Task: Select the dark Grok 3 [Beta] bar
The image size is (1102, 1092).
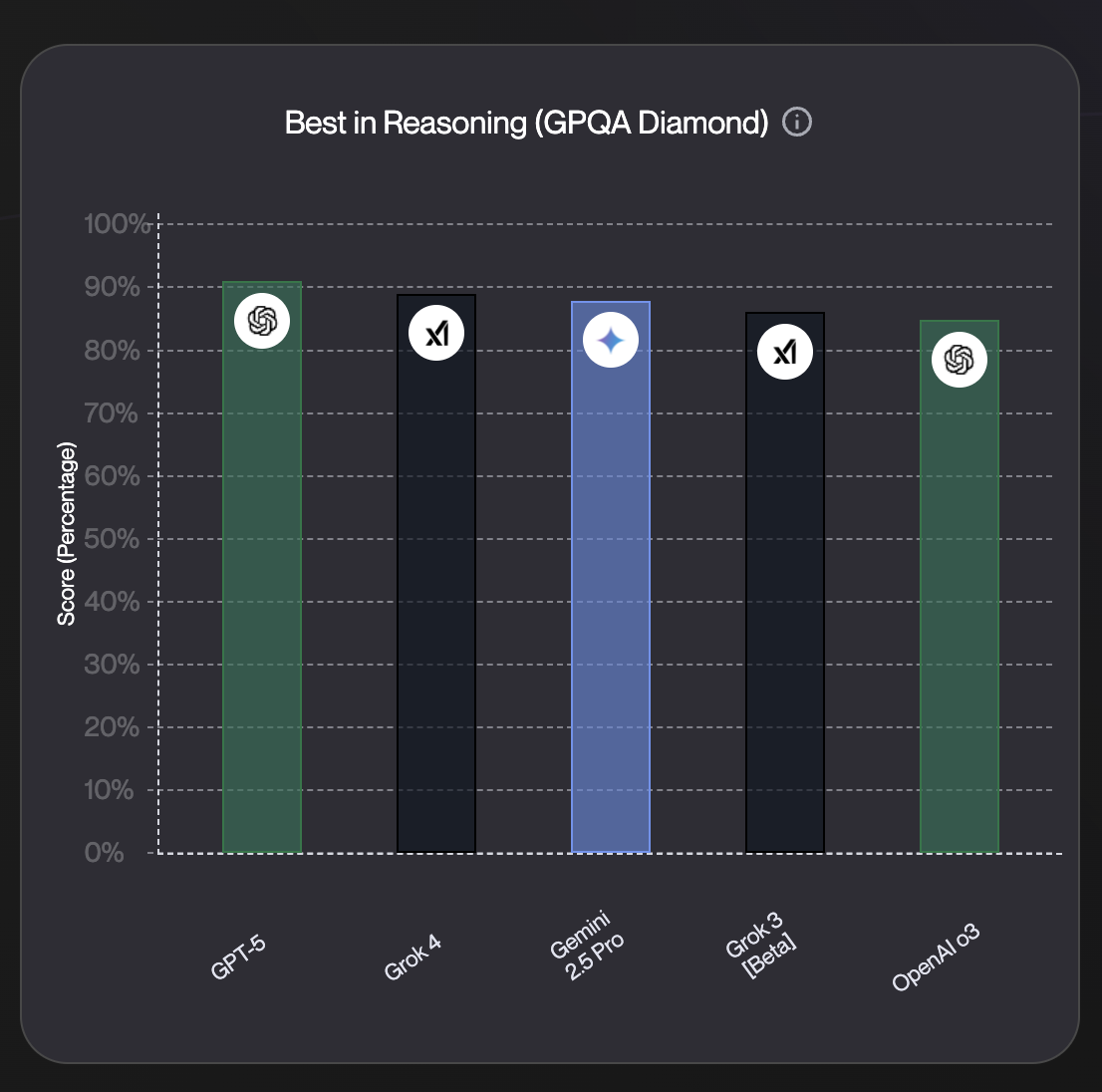Action: [x=785, y=583]
